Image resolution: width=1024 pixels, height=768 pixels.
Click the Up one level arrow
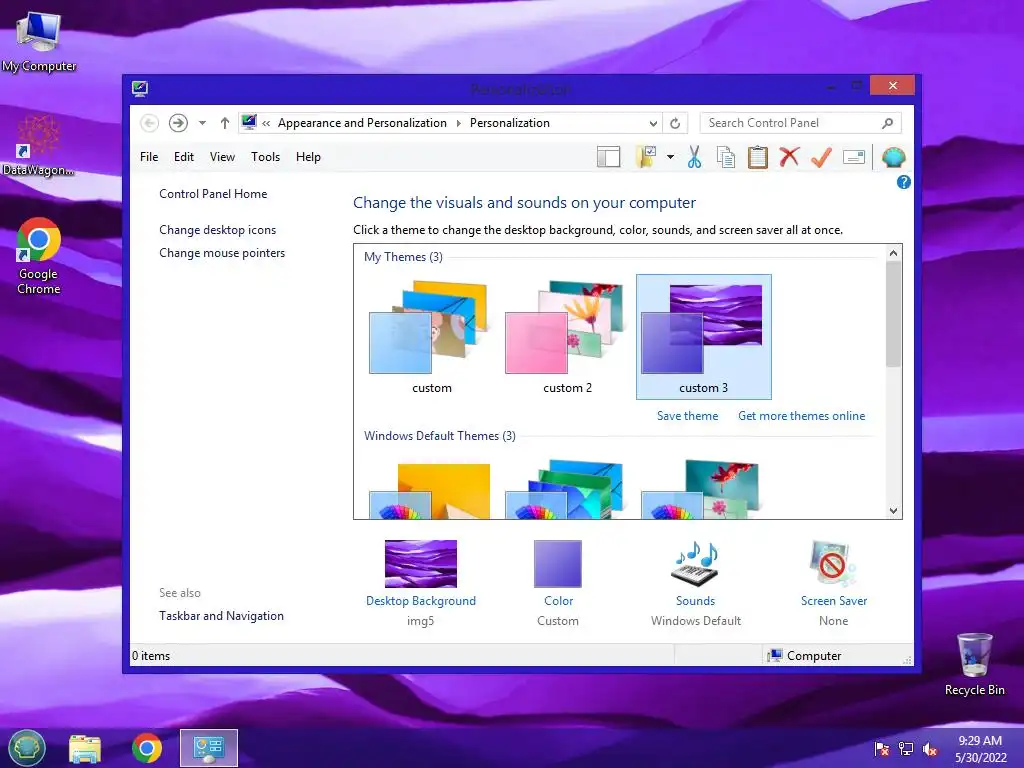(225, 123)
